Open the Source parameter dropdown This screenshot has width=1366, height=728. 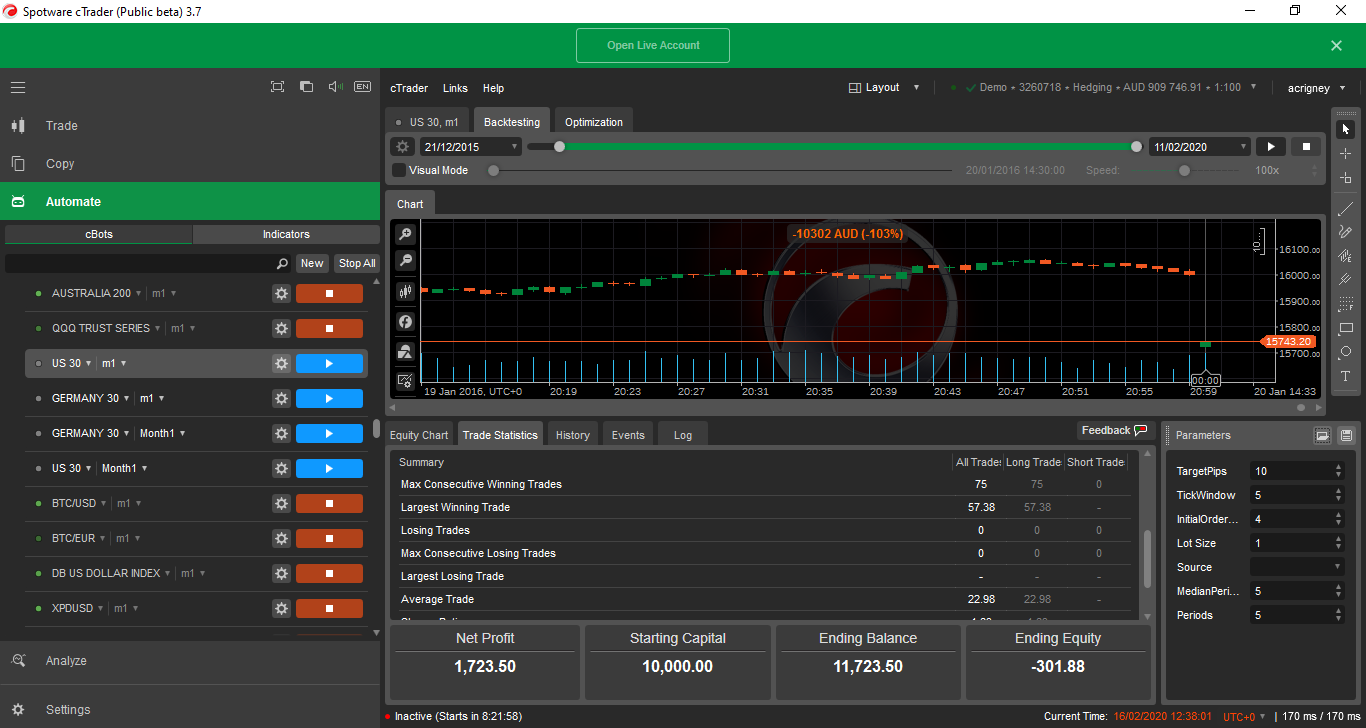tap(1297, 567)
